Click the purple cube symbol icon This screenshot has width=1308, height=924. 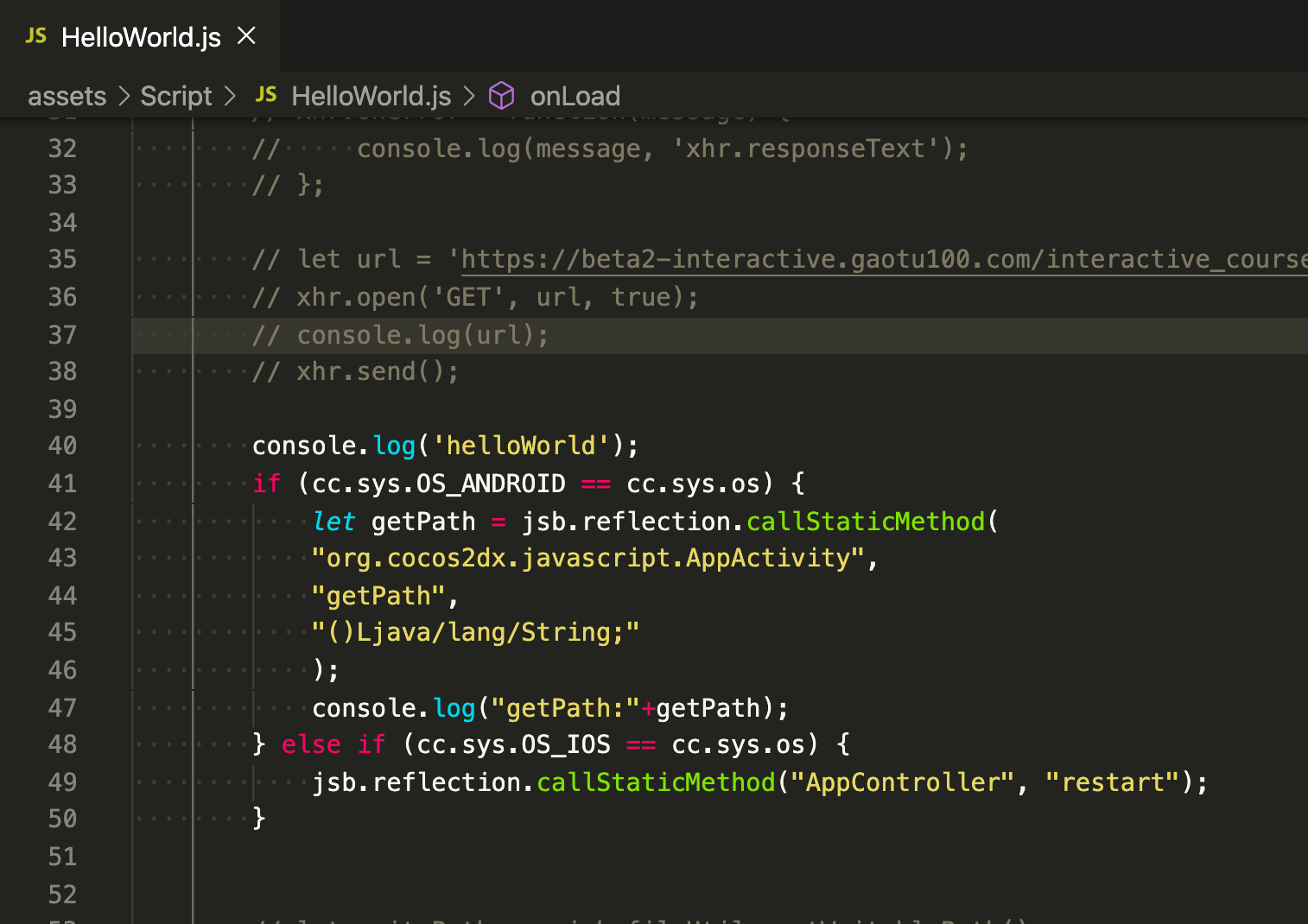tap(501, 96)
